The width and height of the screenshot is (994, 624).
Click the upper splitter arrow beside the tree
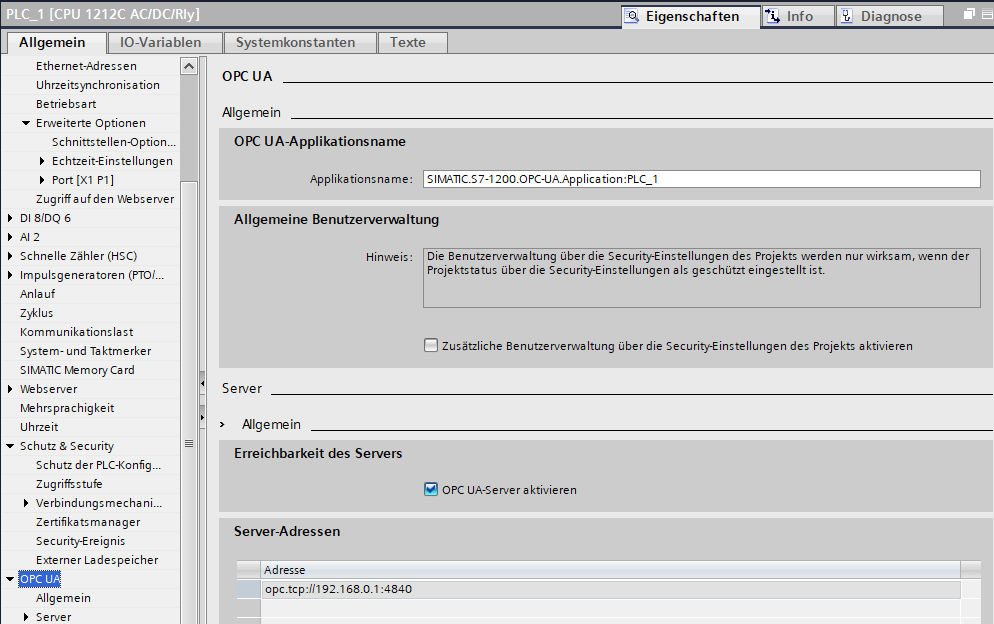pos(202,383)
